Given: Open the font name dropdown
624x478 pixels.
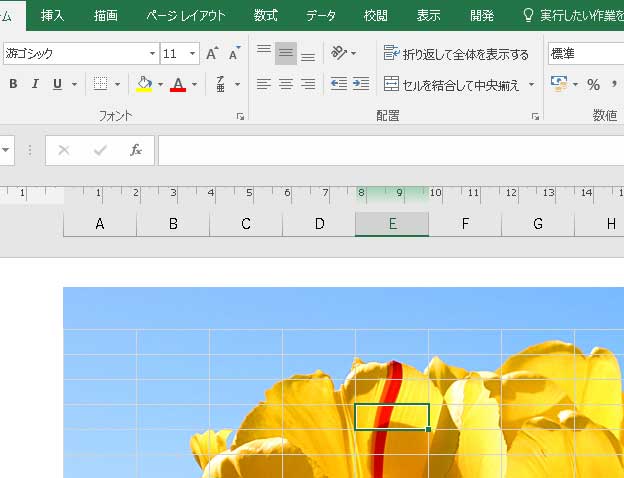Looking at the screenshot, I should click(x=152, y=54).
